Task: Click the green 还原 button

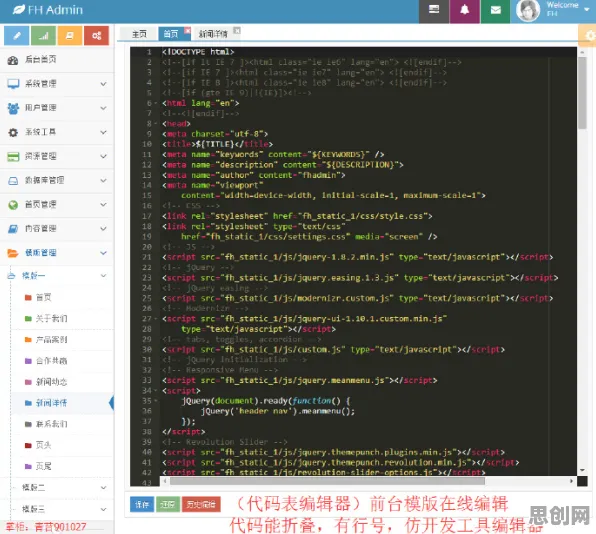Action: pos(168,505)
